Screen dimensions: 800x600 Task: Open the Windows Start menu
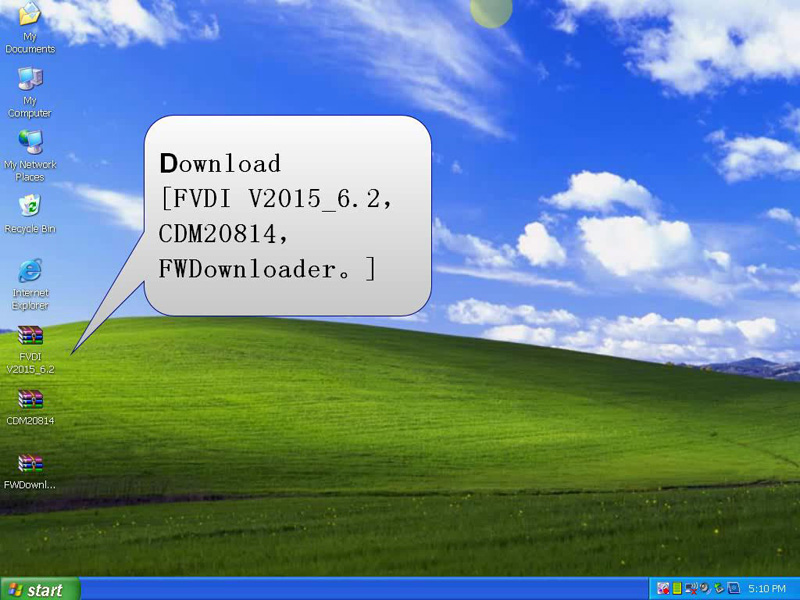pos(40,589)
